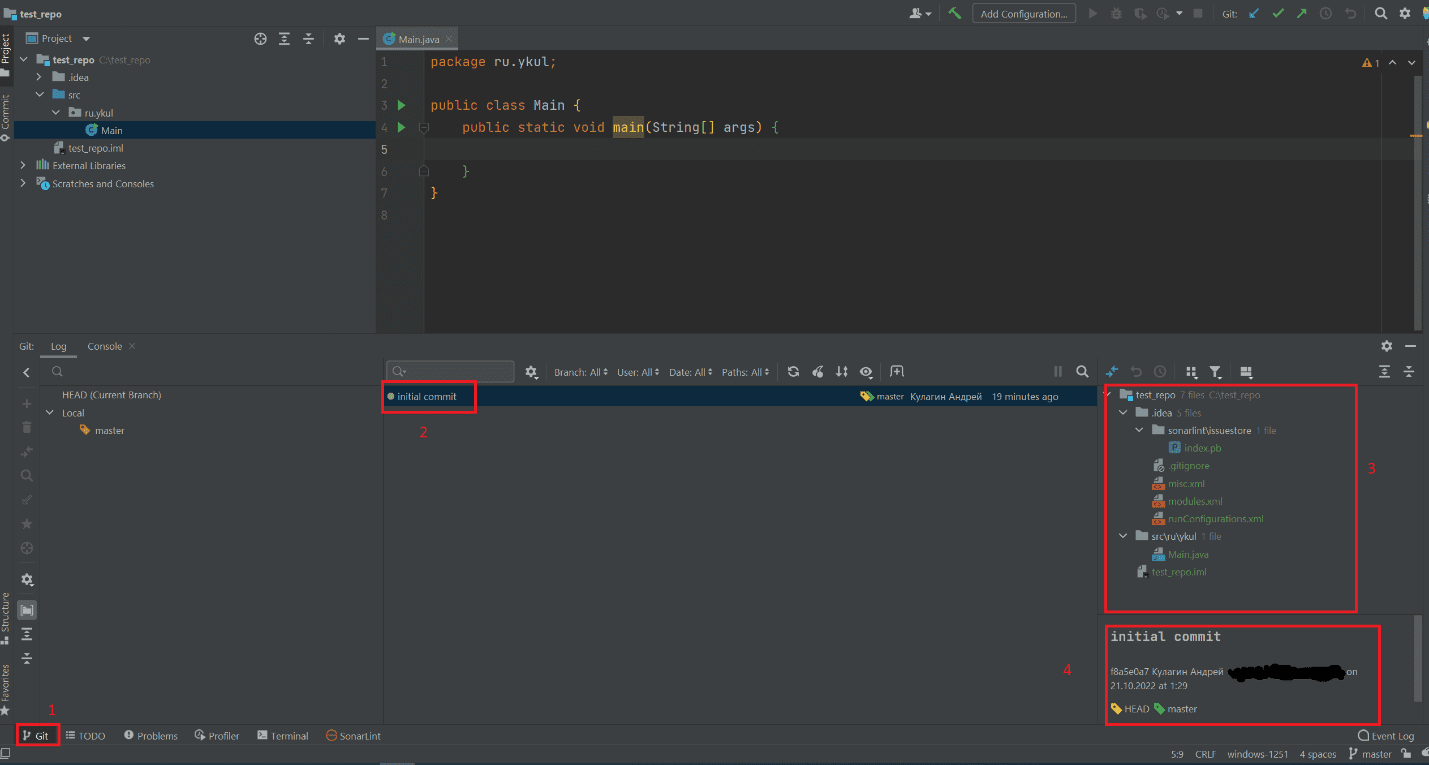Select Main.java in the commit file tree
1429x765 pixels.
point(1188,555)
